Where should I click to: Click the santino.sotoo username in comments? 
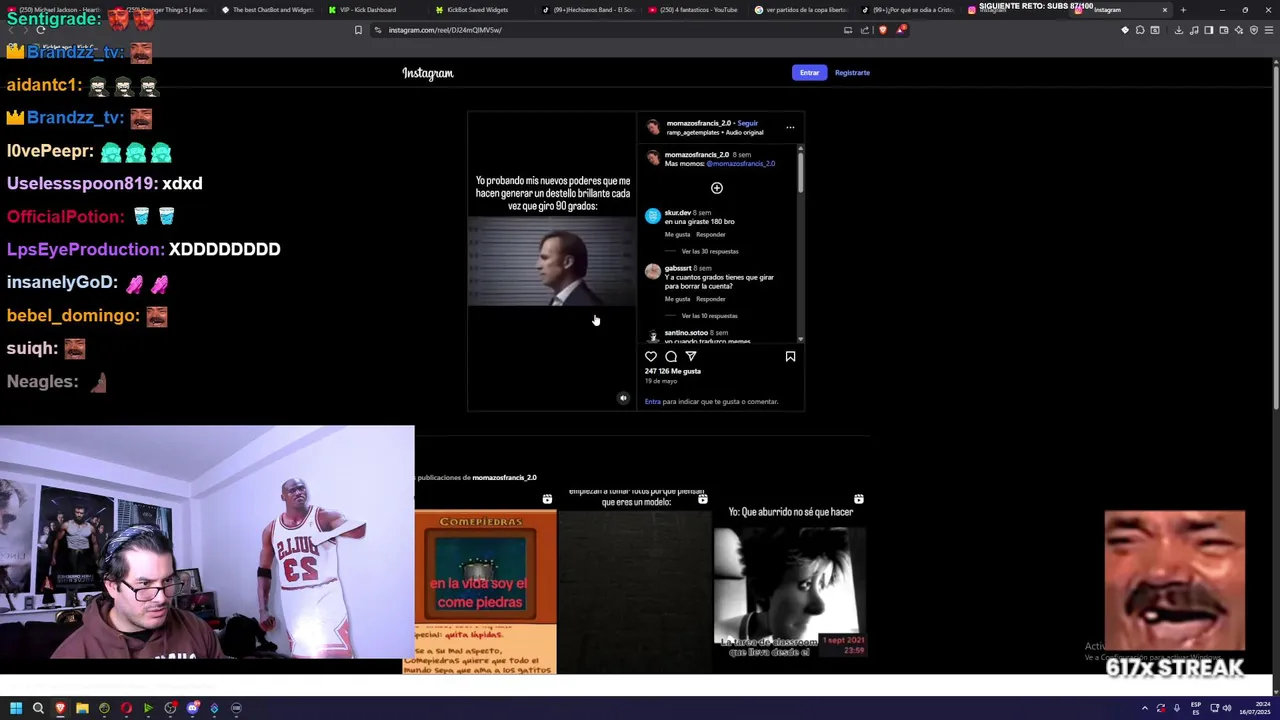click(686, 332)
